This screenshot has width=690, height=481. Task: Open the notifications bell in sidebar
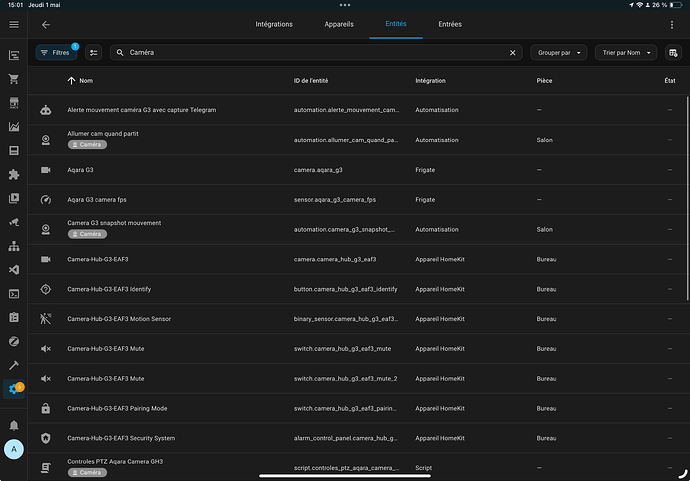[14, 425]
